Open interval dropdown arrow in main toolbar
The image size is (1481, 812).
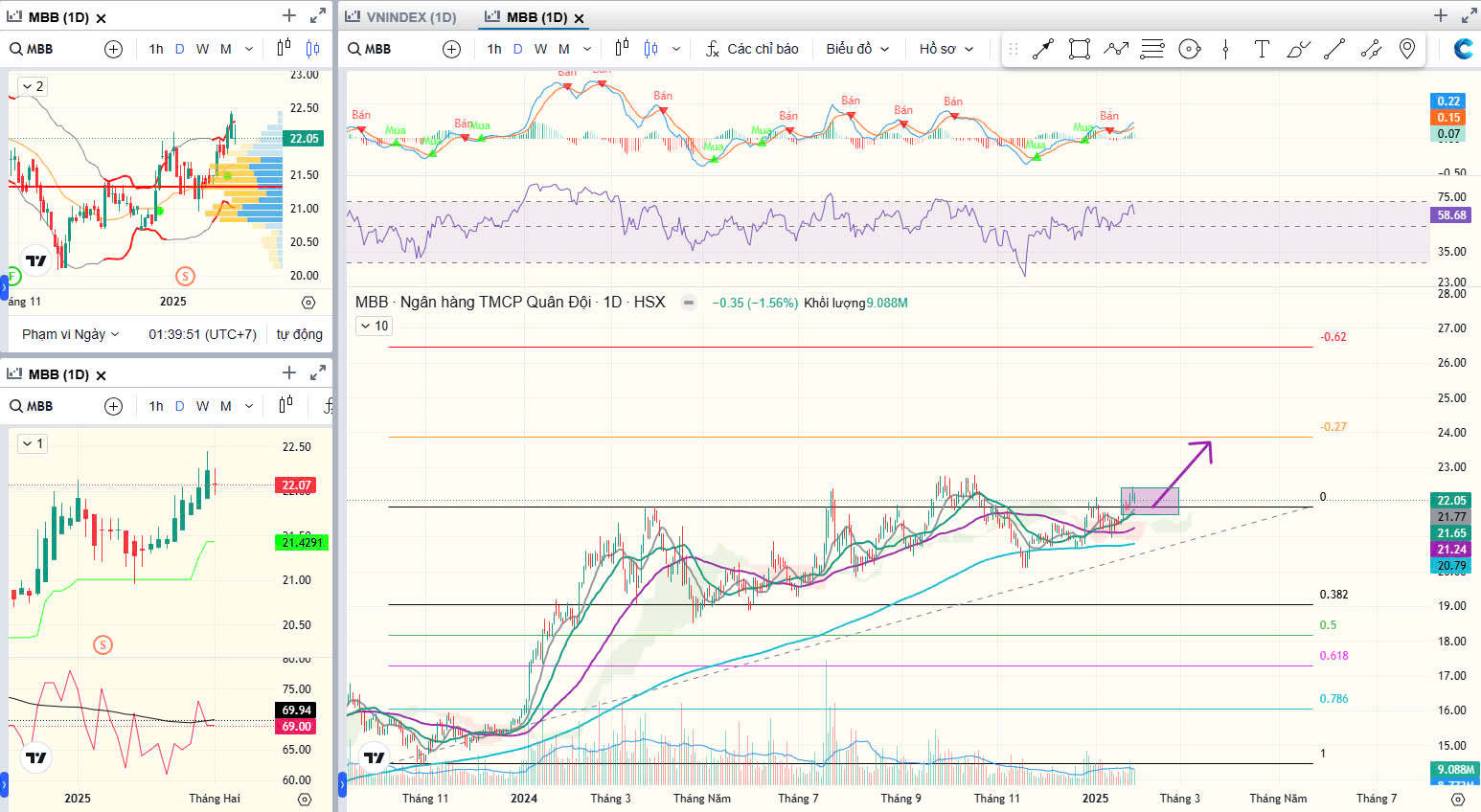[587, 49]
